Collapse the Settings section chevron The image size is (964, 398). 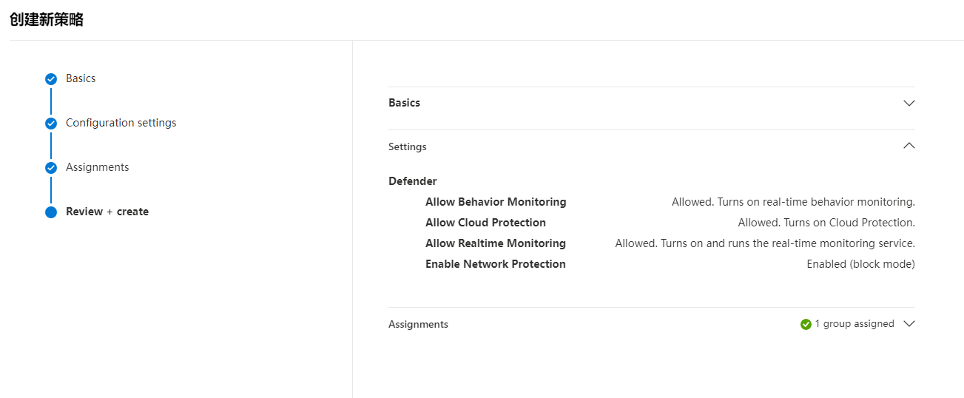[909, 146]
